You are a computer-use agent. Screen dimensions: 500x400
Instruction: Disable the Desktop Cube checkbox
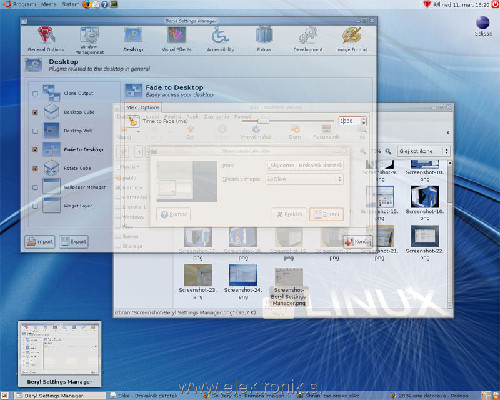coord(35,112)
